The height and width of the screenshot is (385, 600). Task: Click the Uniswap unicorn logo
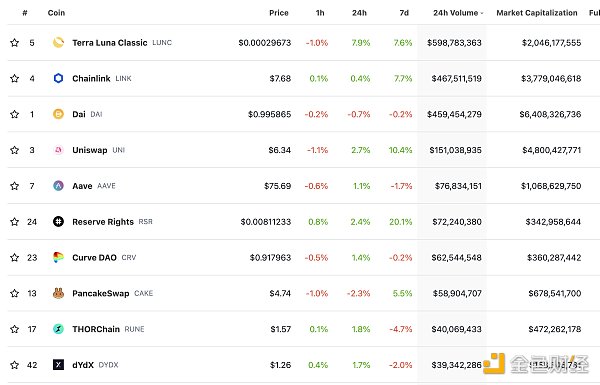pyautogui.click(x=58, y=150)
